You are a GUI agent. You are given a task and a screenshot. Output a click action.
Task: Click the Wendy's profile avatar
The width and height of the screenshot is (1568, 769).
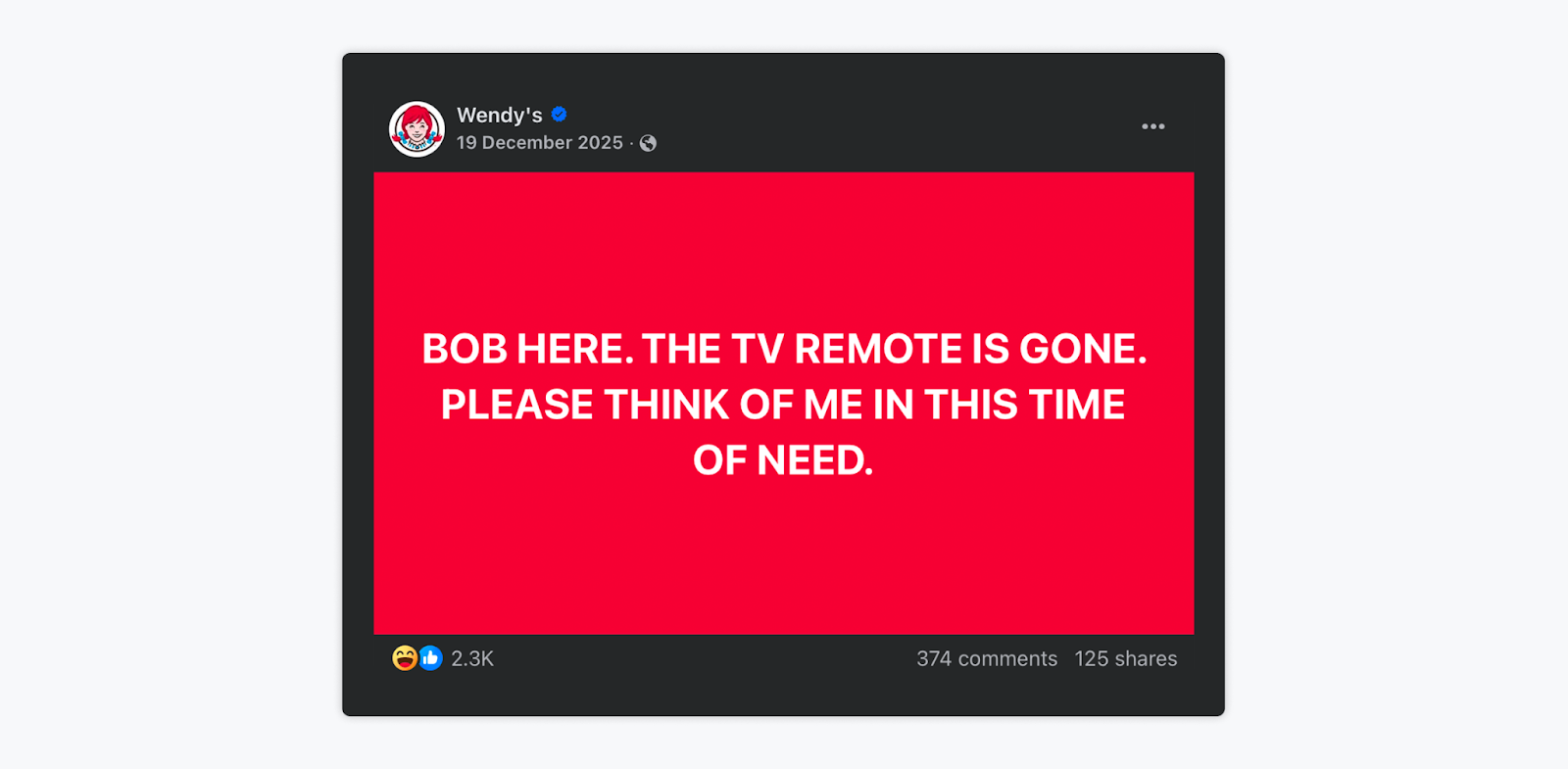416,128
